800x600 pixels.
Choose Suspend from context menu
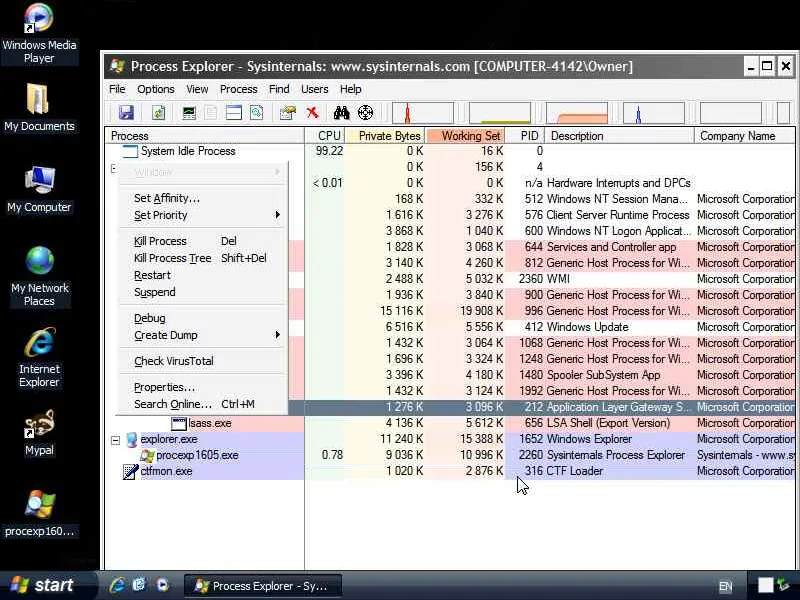(203, 292)
